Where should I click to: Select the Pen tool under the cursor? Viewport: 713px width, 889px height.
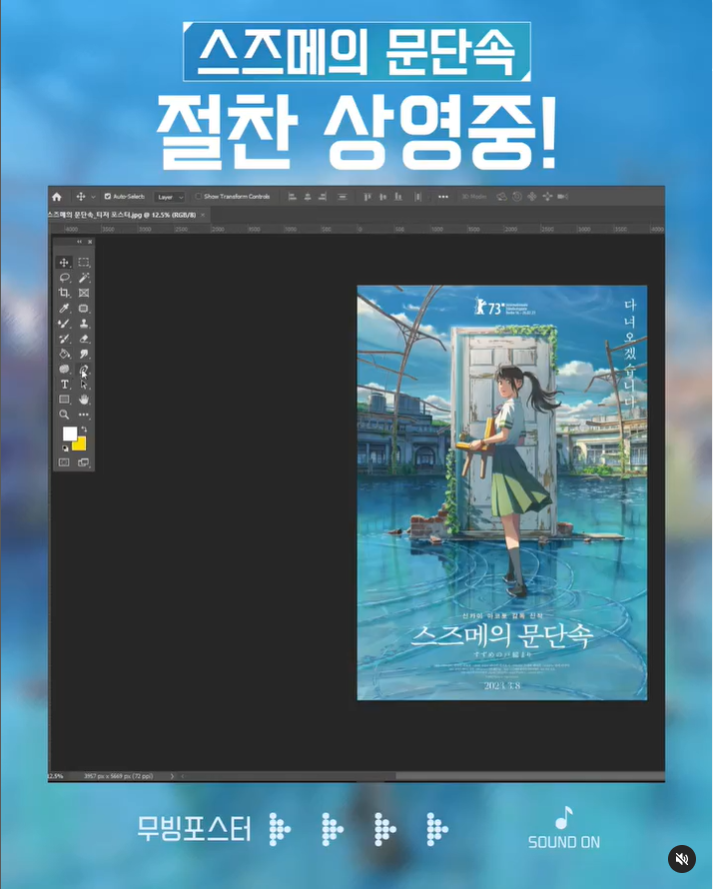click(x=84, y=369)
